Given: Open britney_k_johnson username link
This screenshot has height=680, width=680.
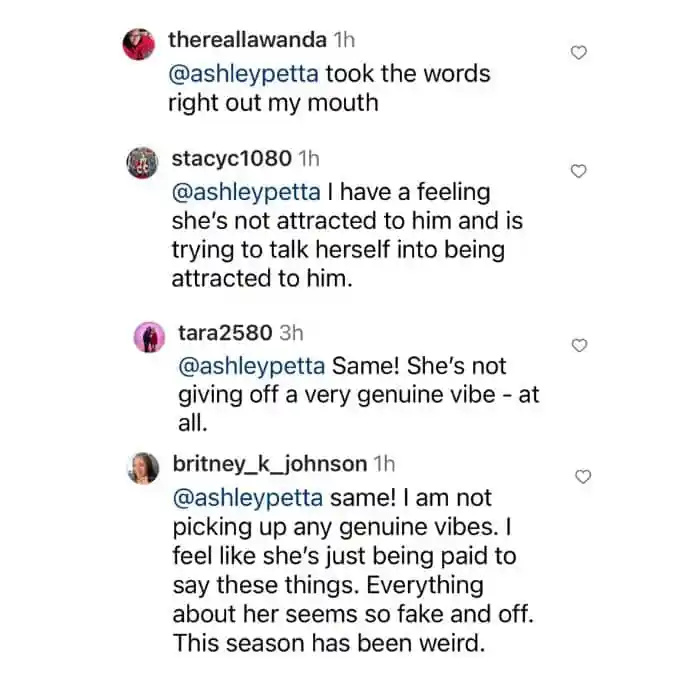Looking at the screenshot, I should click(x=270, y=464).
